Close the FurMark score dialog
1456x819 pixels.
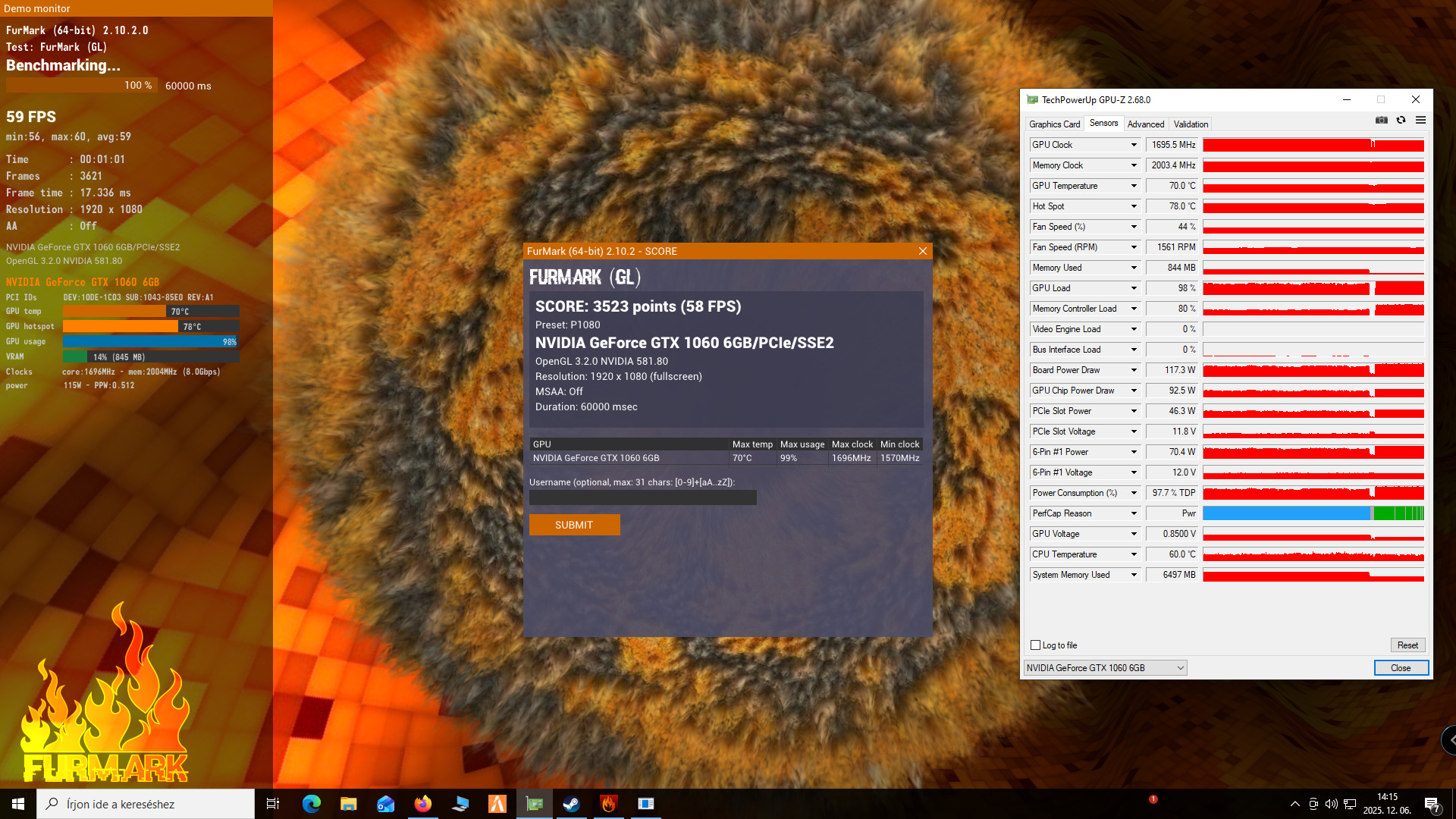click(x=923, y=251)
